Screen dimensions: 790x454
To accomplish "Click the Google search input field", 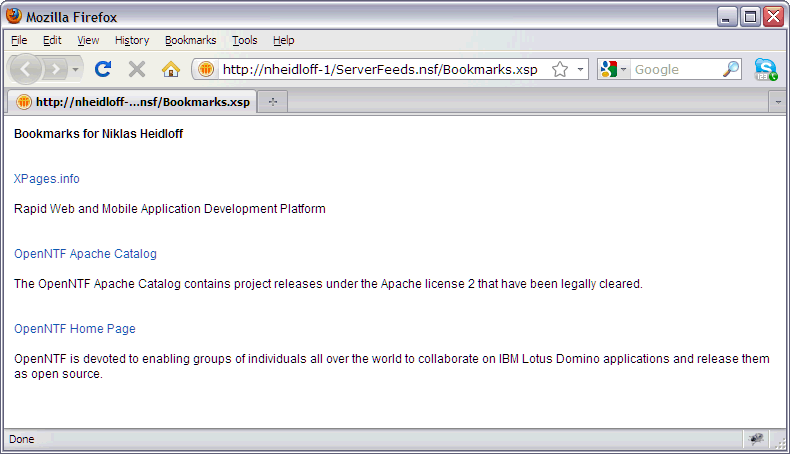I will [x=675, y=69].
